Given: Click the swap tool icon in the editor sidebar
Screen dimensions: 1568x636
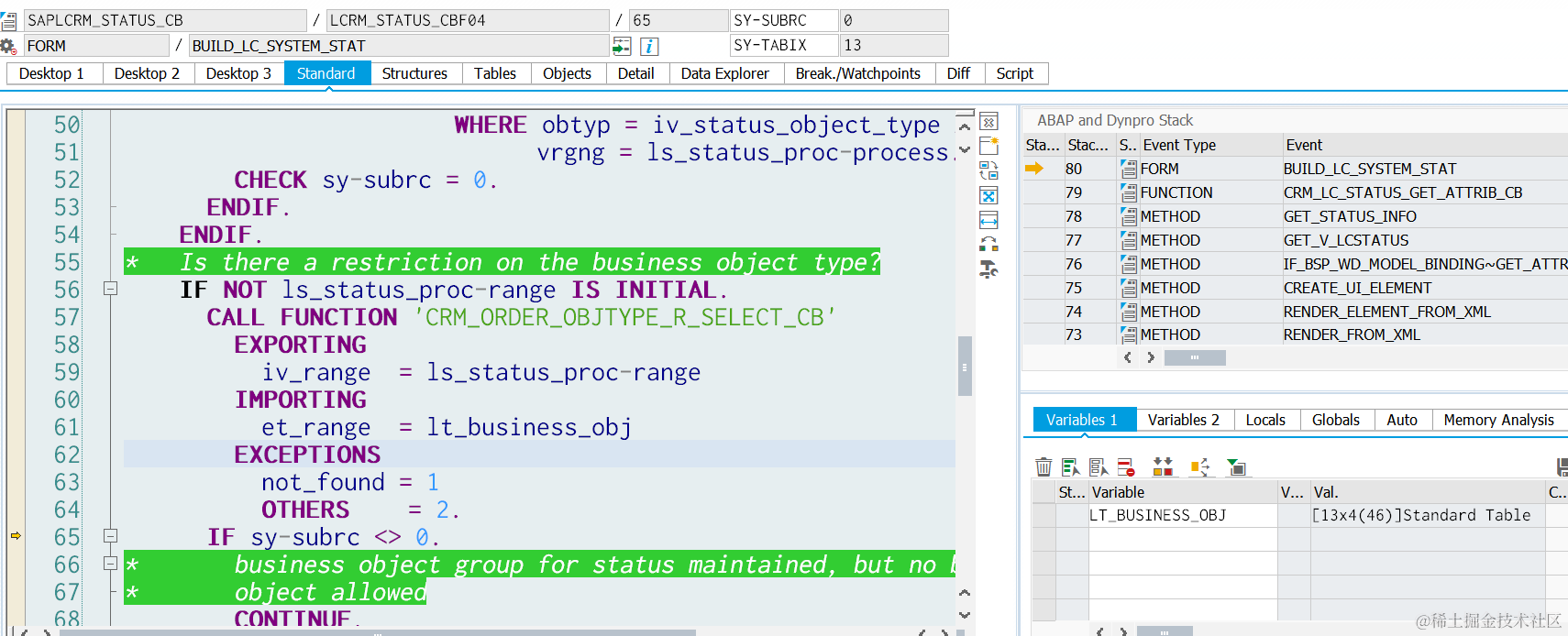Looking at the screenshot, I should [988, 170].
